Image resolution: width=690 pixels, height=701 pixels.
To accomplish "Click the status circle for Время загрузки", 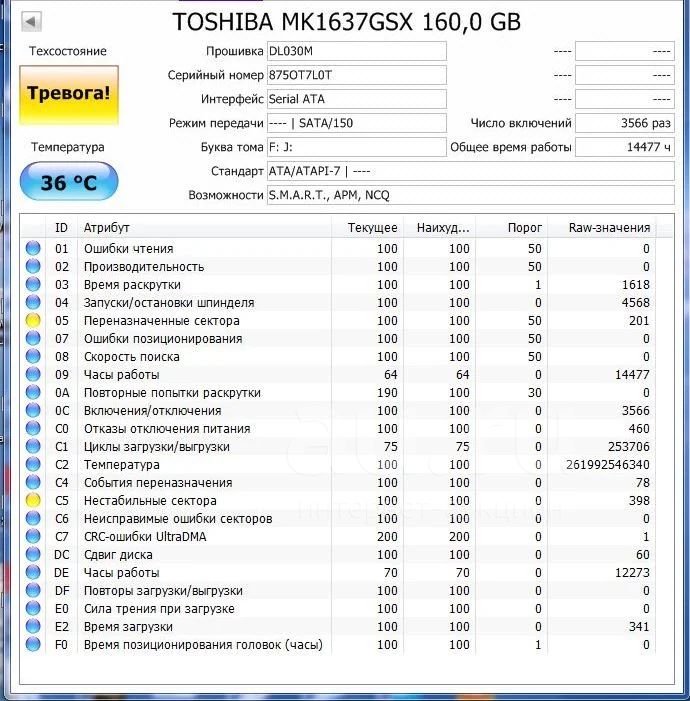I will coord(33,626).
